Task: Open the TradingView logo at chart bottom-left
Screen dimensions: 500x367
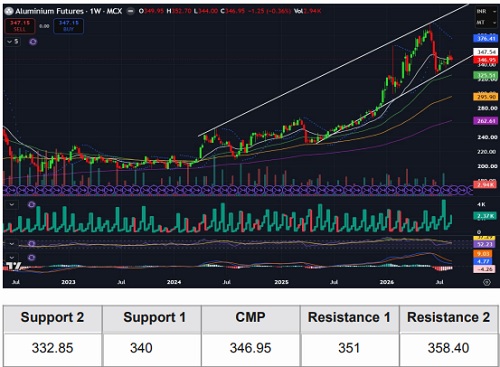Action: (x=14, y=266)
